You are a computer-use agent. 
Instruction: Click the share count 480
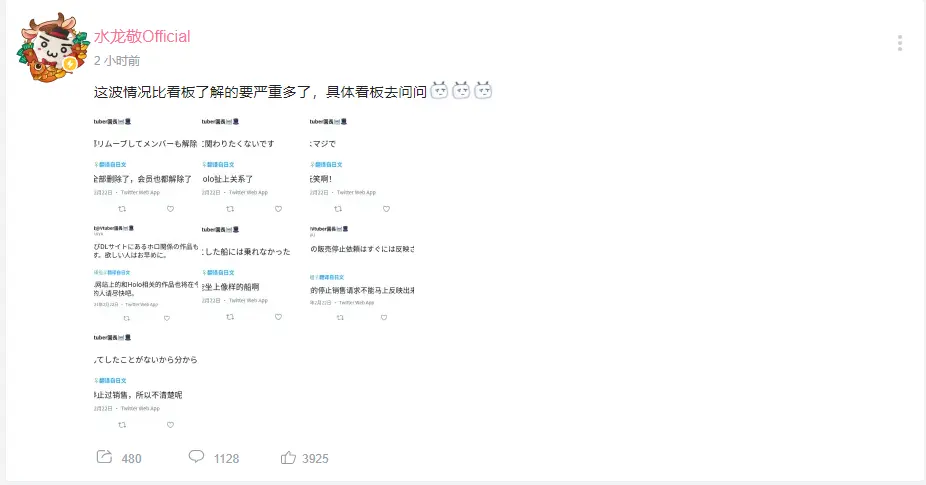point(131,458)
